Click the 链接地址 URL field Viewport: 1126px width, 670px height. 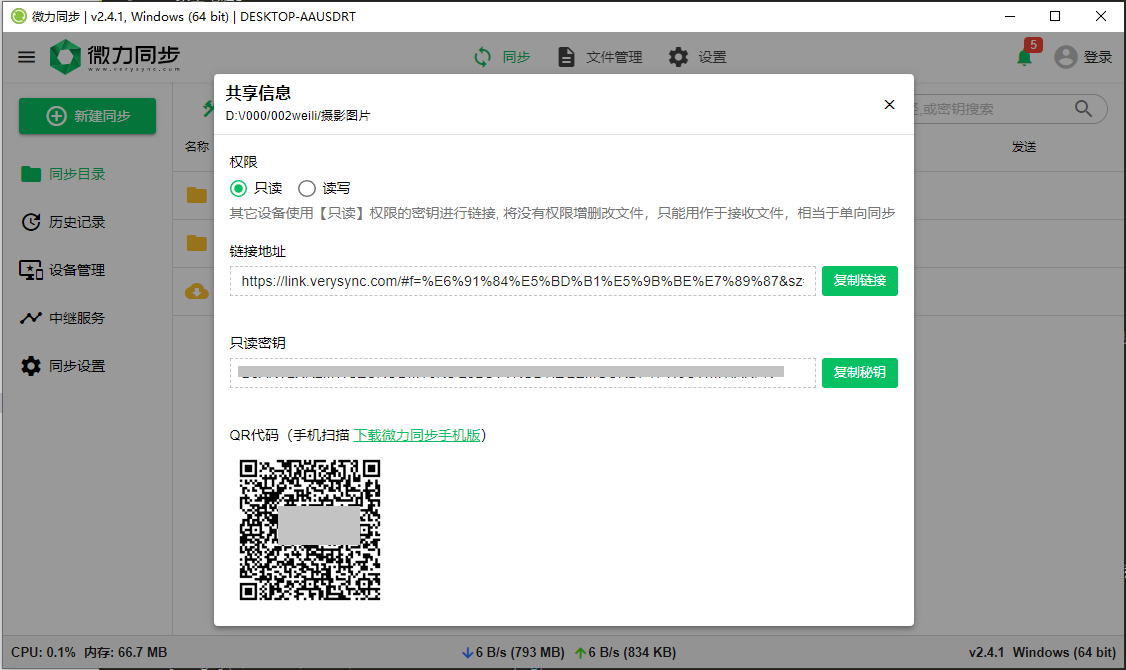pos(523,281)
